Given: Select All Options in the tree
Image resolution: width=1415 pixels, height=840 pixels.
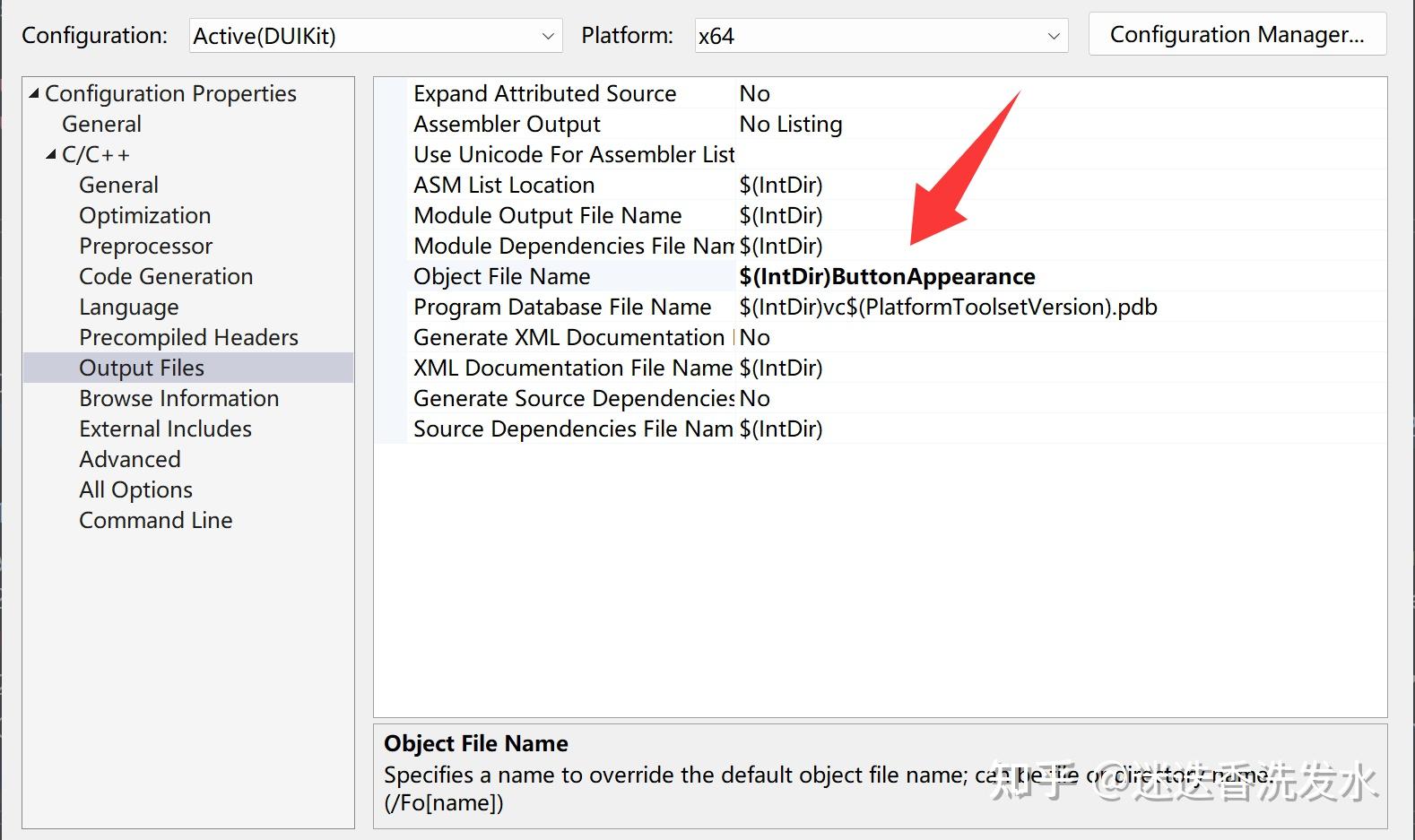Looking at the screenshot, I should (135, 489).
